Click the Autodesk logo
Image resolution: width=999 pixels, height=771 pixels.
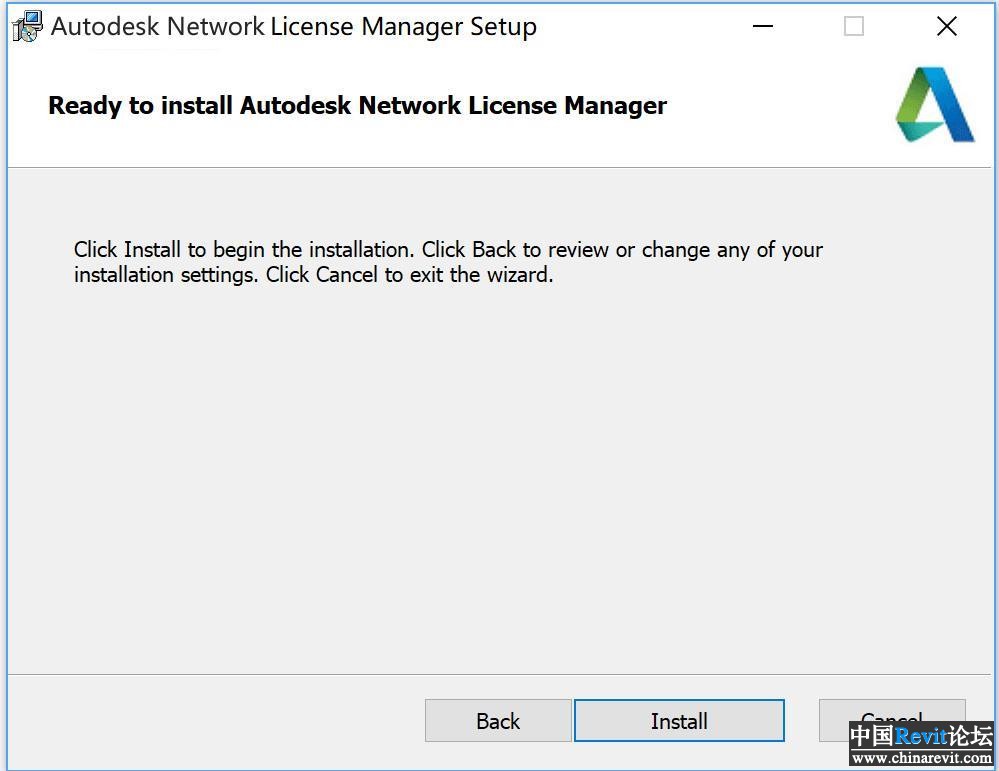(x=935, y=105)
